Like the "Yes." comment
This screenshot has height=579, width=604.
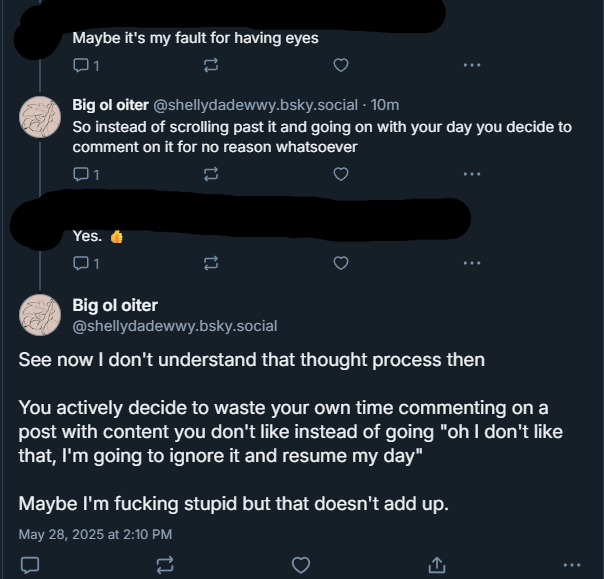click(340, 264)
